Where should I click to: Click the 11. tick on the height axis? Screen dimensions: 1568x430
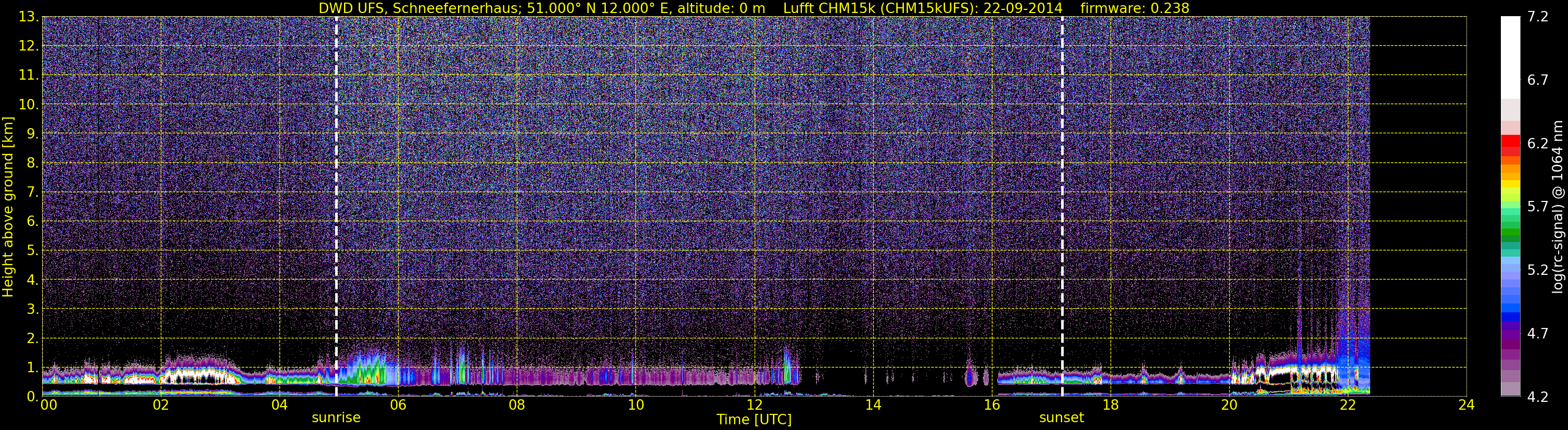(29, 75)
